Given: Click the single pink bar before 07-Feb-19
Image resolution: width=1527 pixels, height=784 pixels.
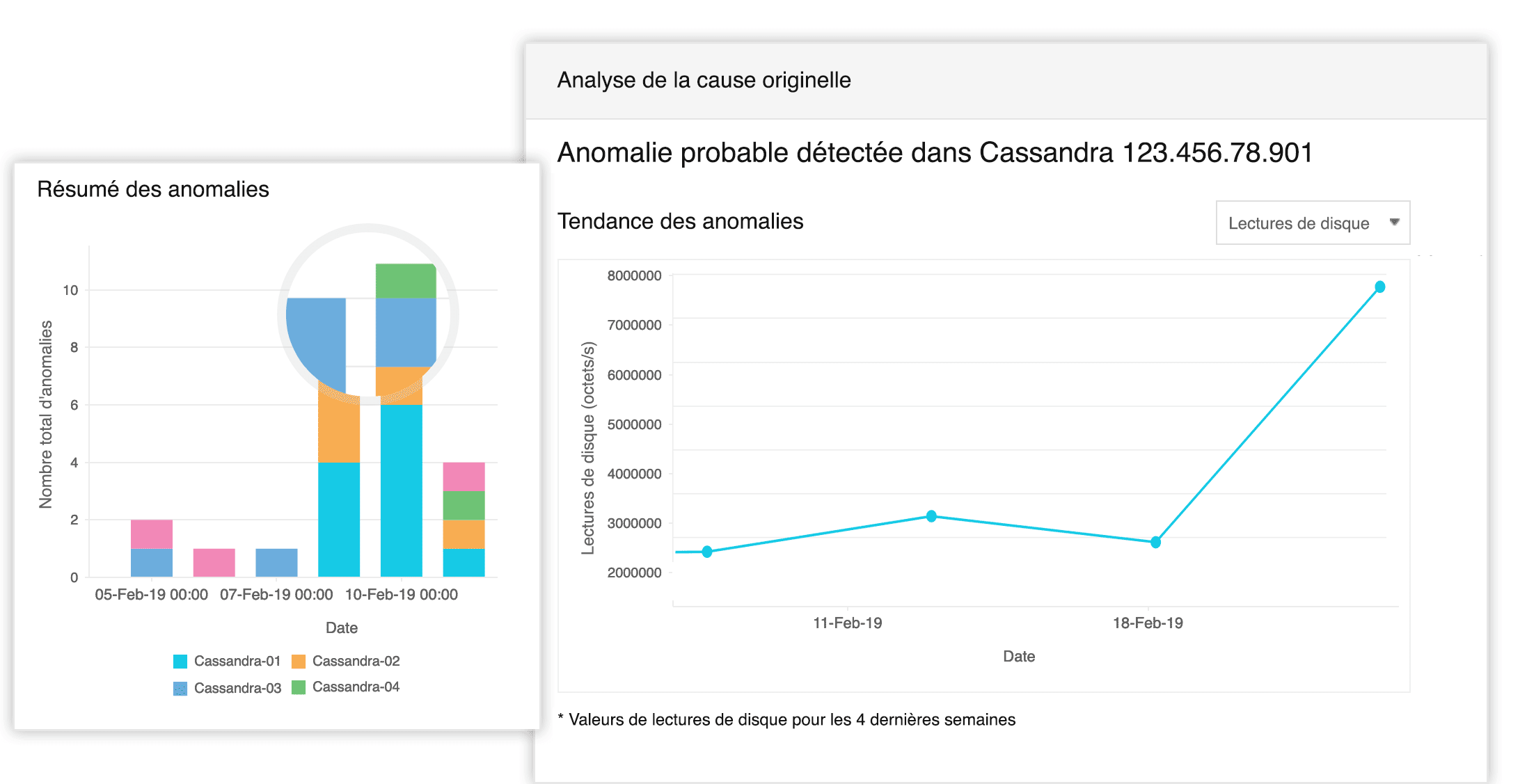Looking at the screenshot, I should [214, 563].
